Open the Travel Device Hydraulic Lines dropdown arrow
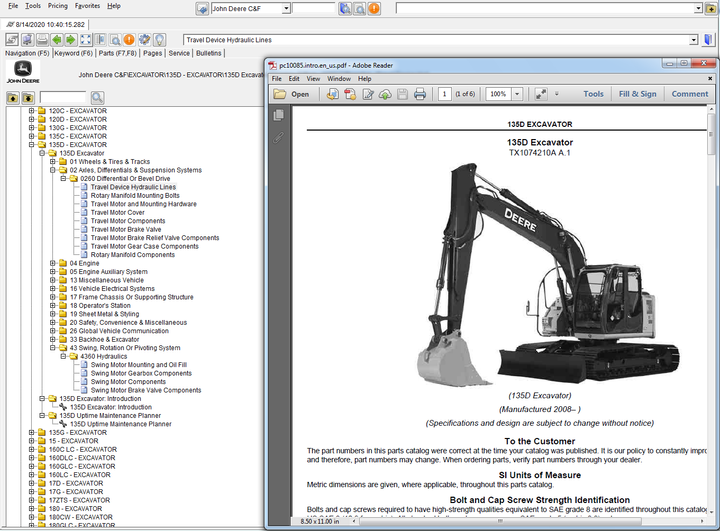 point(694,40)
